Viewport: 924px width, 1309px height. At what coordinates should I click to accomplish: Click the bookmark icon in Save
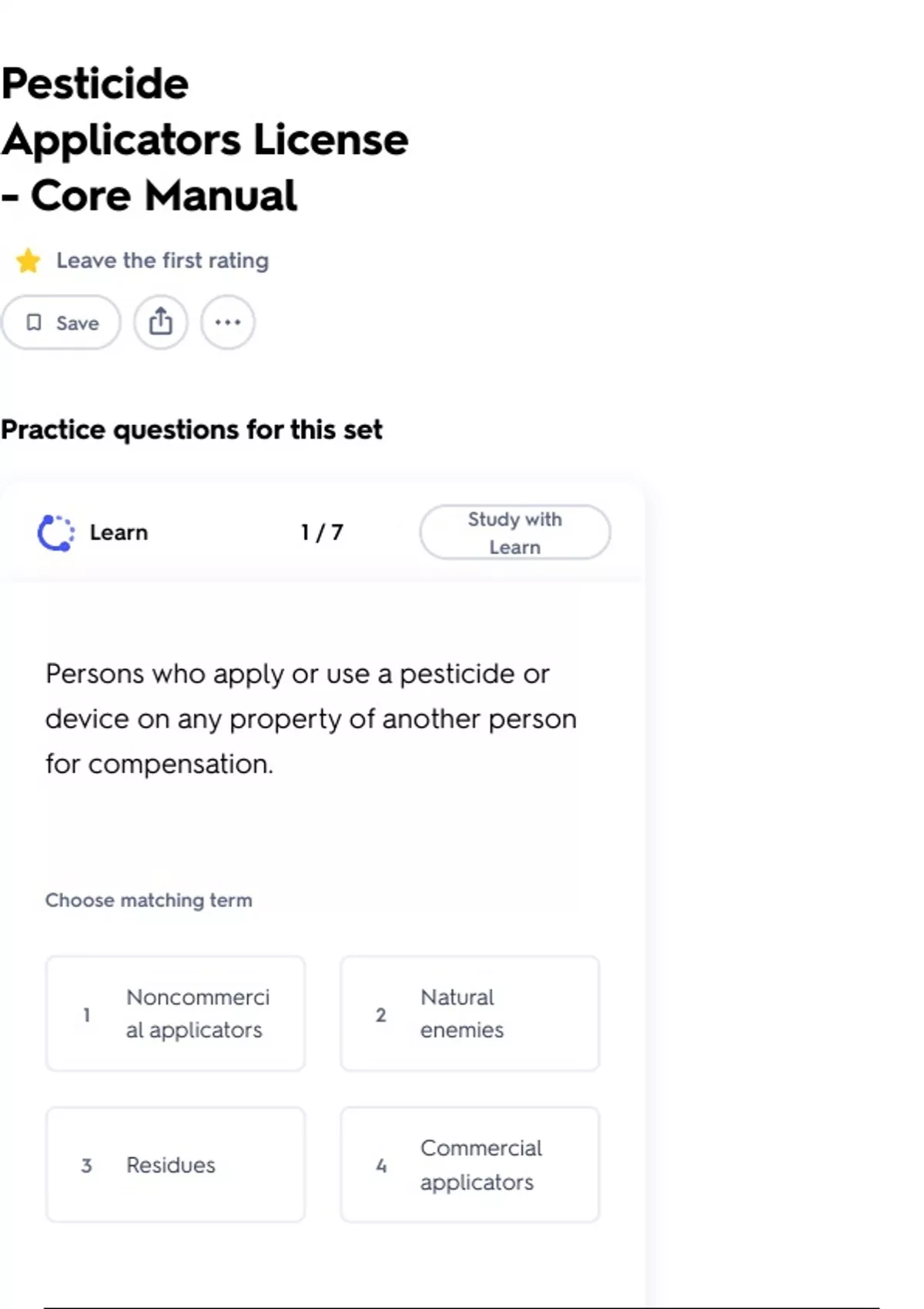coord(34,323)
